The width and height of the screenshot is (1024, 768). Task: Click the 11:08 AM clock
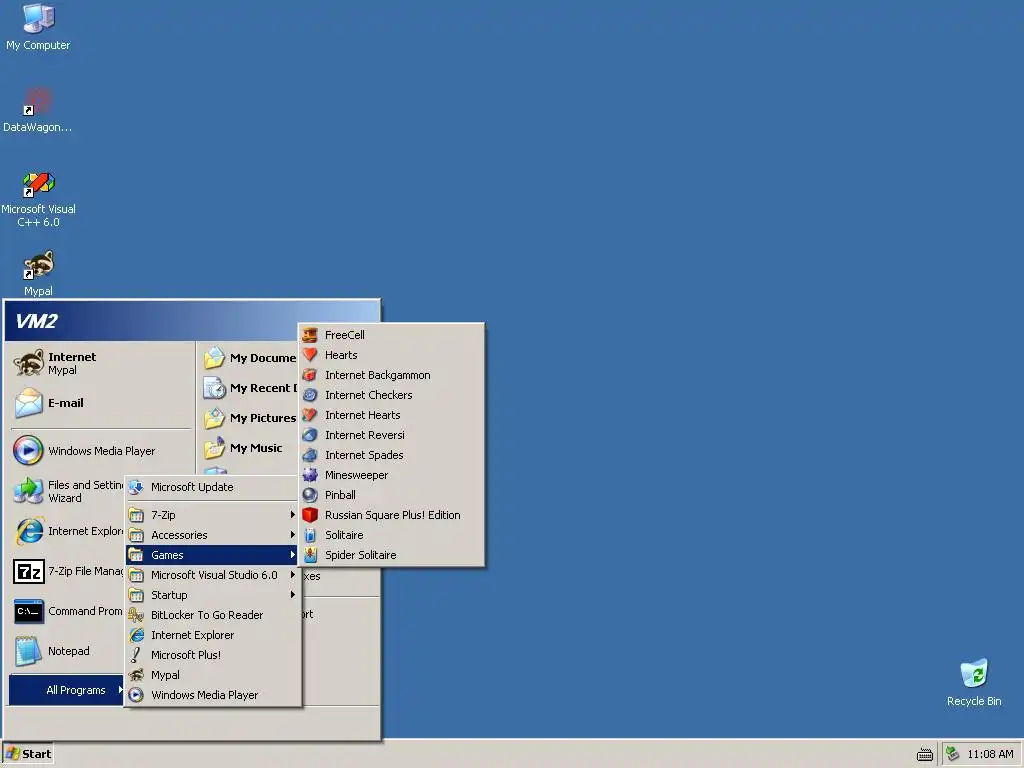coord(990,754)
